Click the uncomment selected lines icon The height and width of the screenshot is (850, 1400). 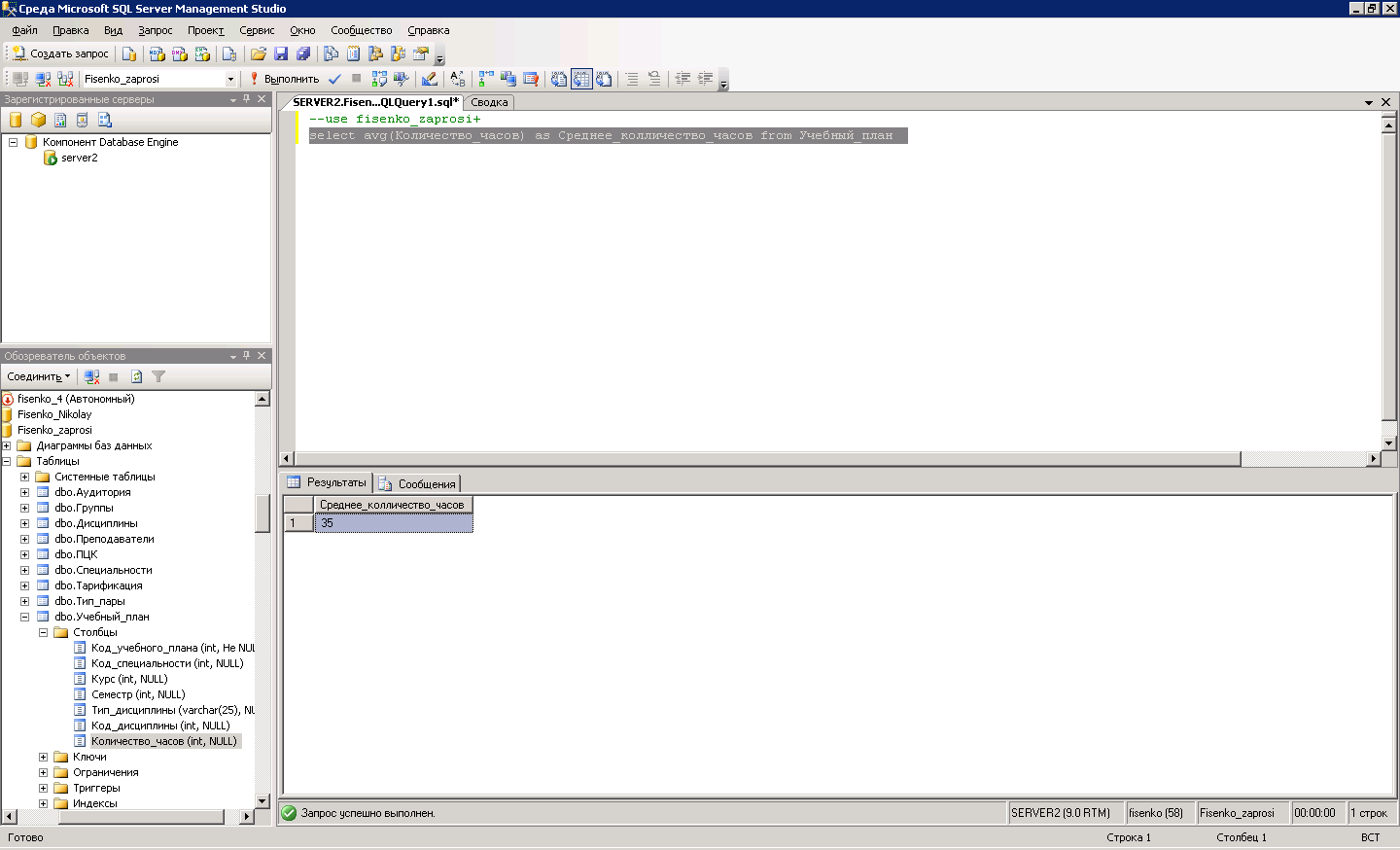[x=654, y=79]
